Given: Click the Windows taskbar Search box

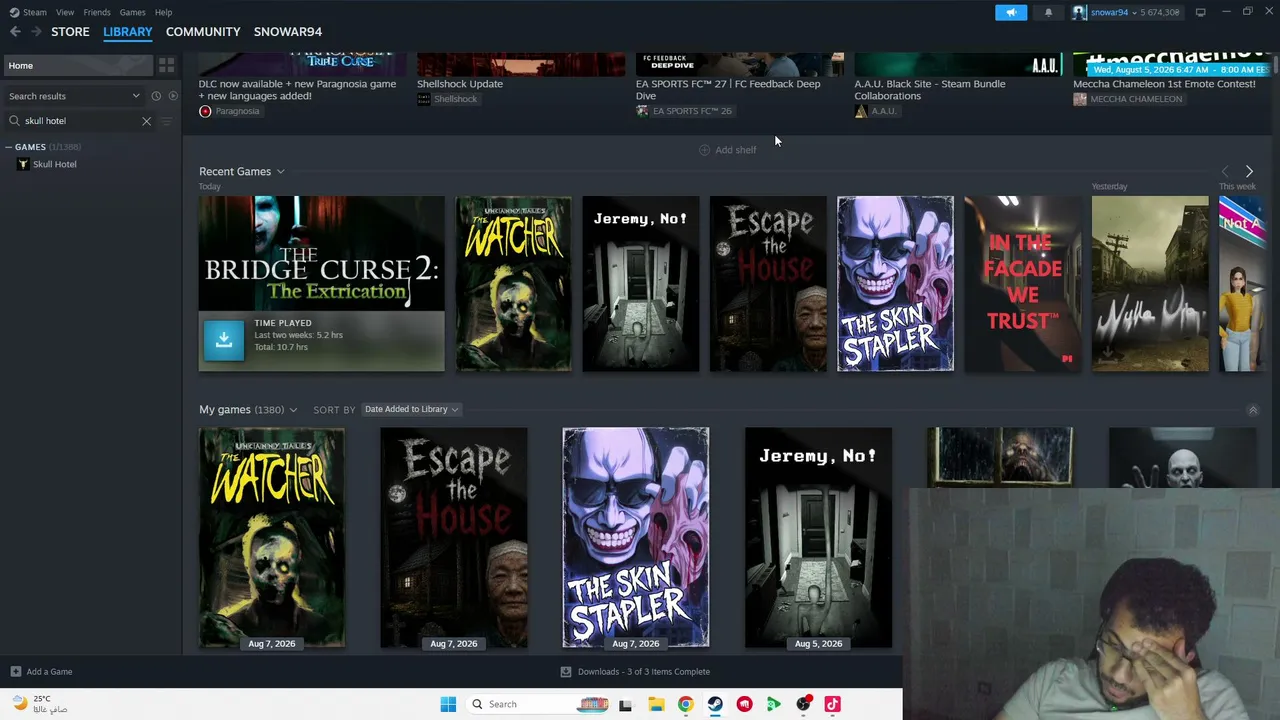Looking at the screenshot, I should (x=540, y=704).
